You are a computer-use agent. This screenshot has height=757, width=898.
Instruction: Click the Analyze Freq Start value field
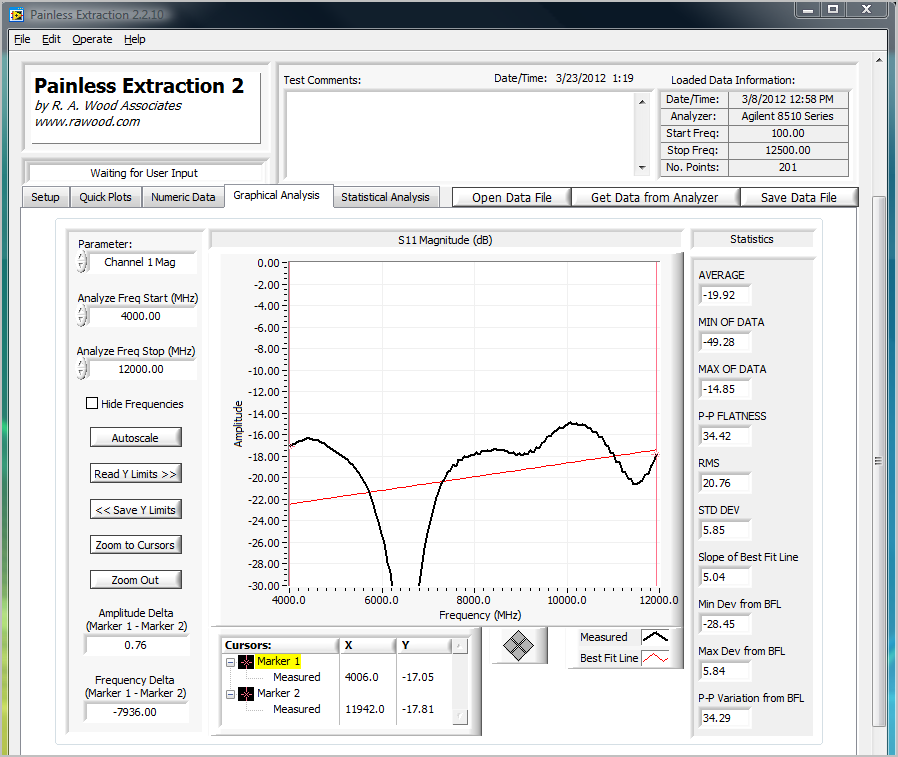point(141,316)
